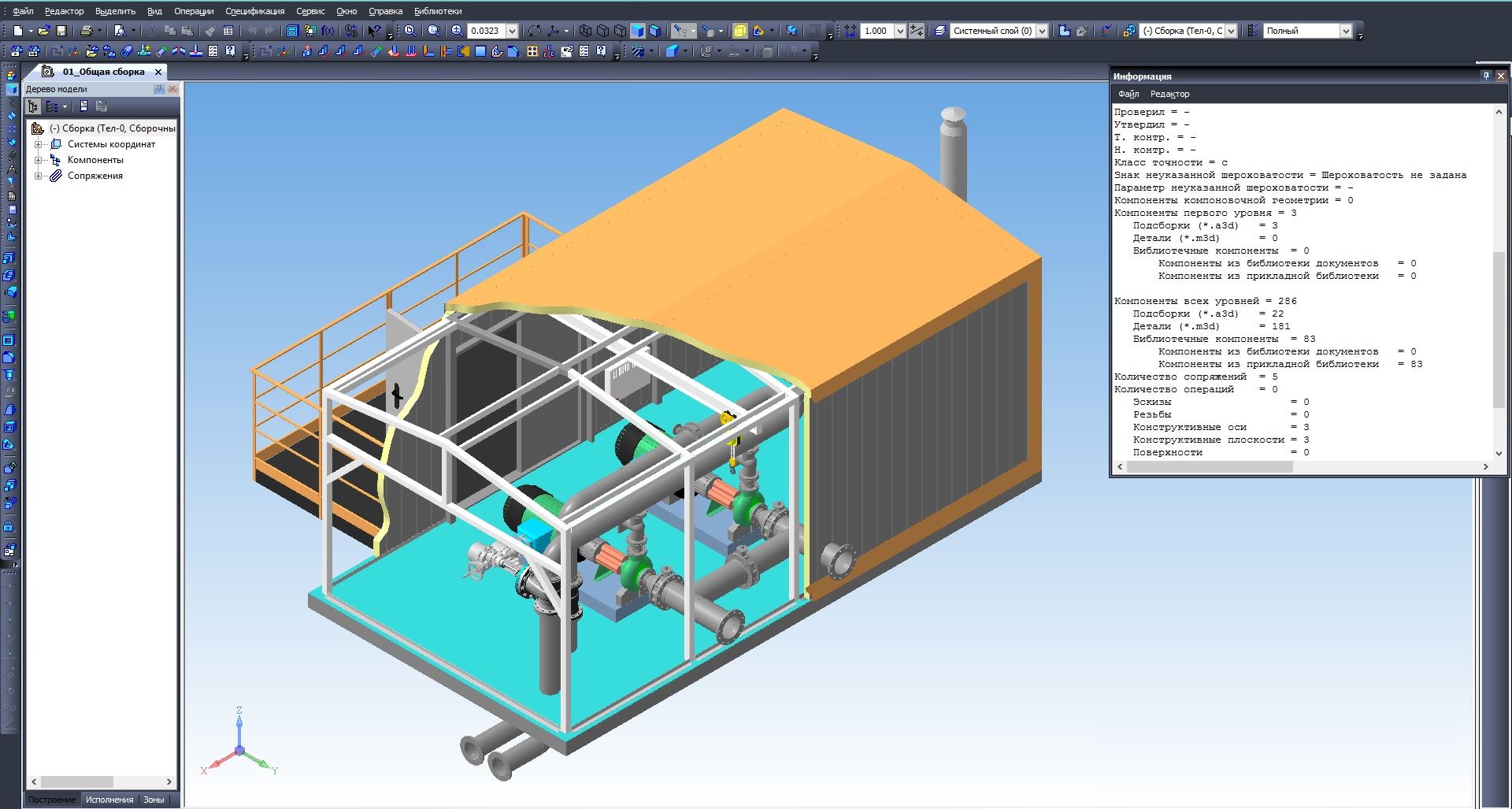Image resolution: width=1512 pixels, height=809 pixels.
Task: Select the Wireframe display mode icon
Action: (585, 31)
